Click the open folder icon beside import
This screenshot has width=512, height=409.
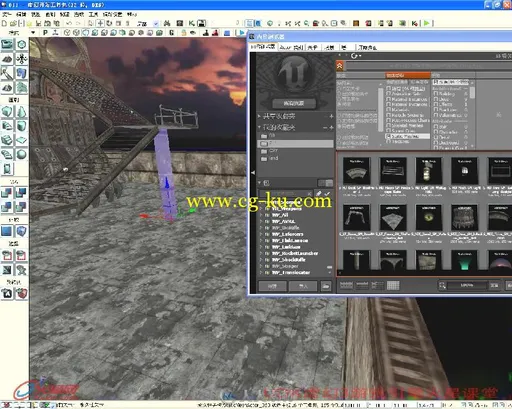[326, 286]
